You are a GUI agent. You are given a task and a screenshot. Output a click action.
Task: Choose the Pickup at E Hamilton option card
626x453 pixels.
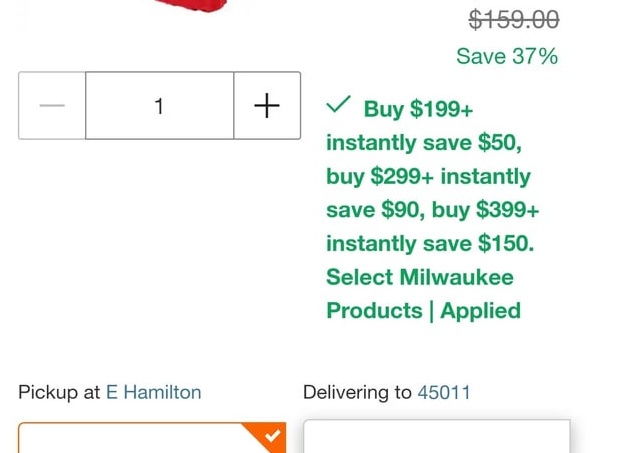(x=152, y=437)
